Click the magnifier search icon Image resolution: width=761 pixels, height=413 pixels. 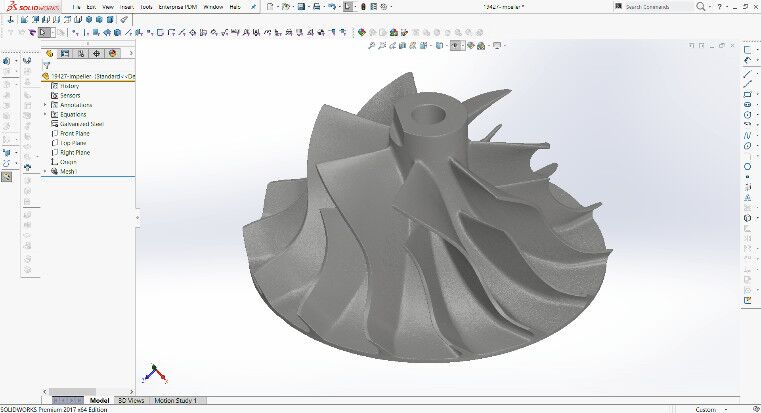click(700, 6)
